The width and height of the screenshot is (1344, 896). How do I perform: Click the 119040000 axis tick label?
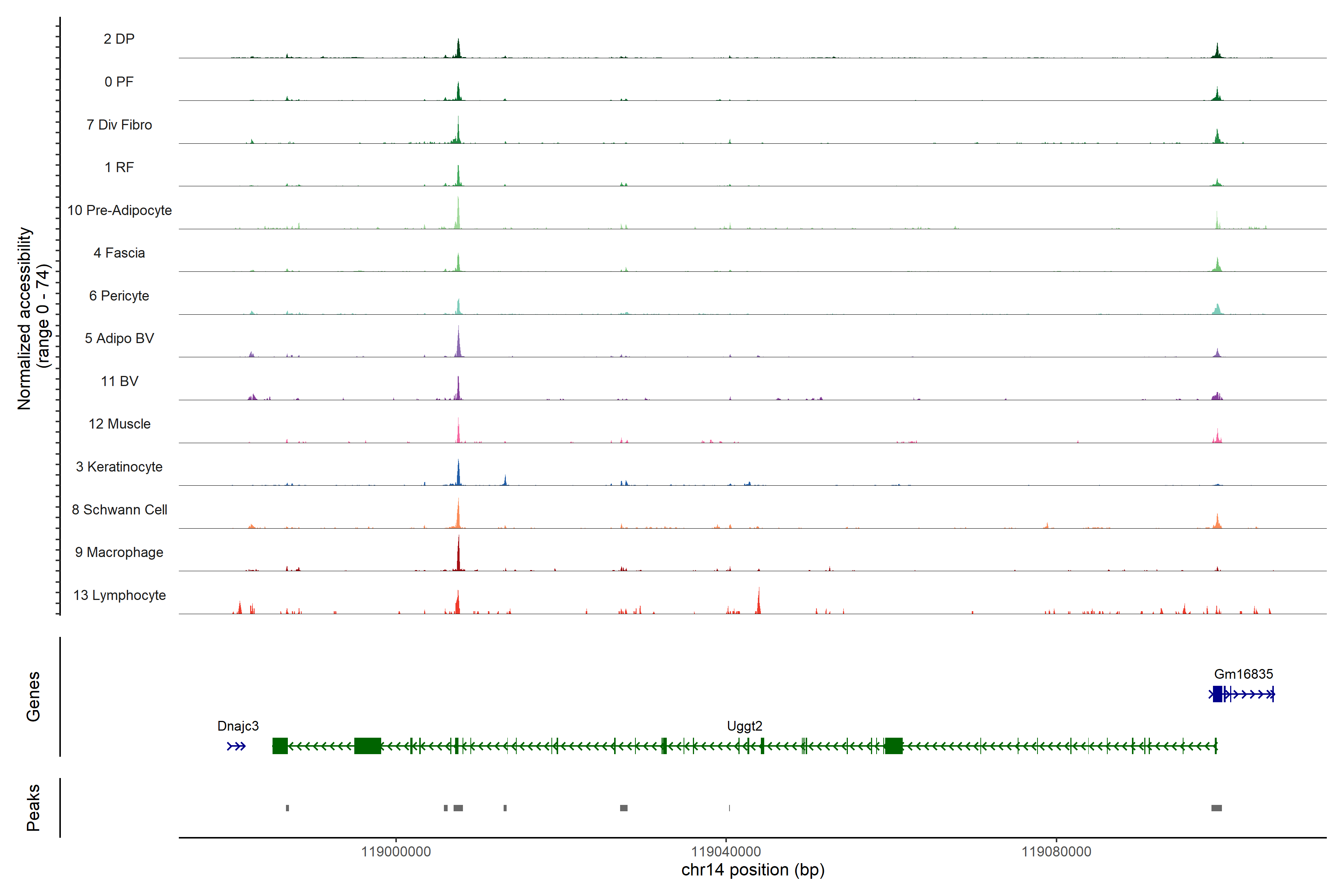726,852
